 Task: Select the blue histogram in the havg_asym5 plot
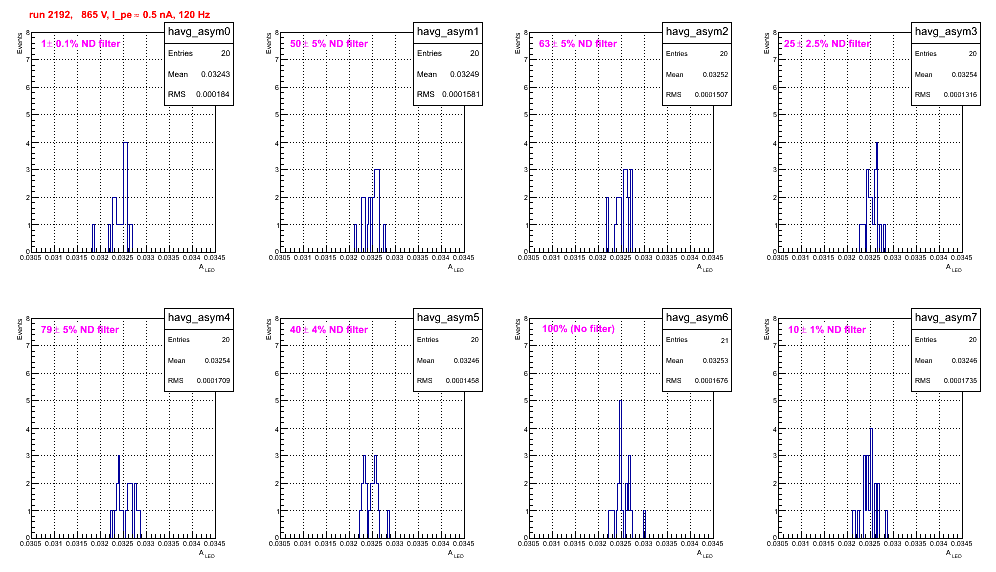[x=375, y=497]
